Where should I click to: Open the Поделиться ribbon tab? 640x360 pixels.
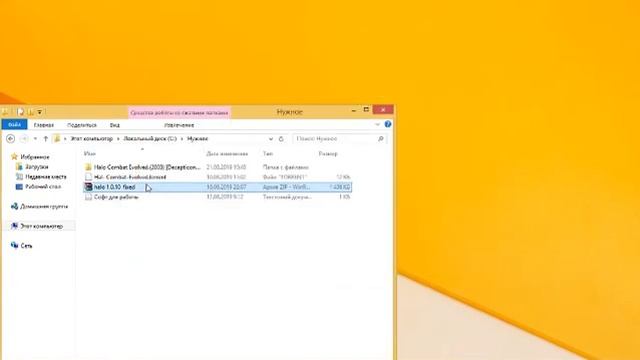pyautogui.click(x=82, y=125)
